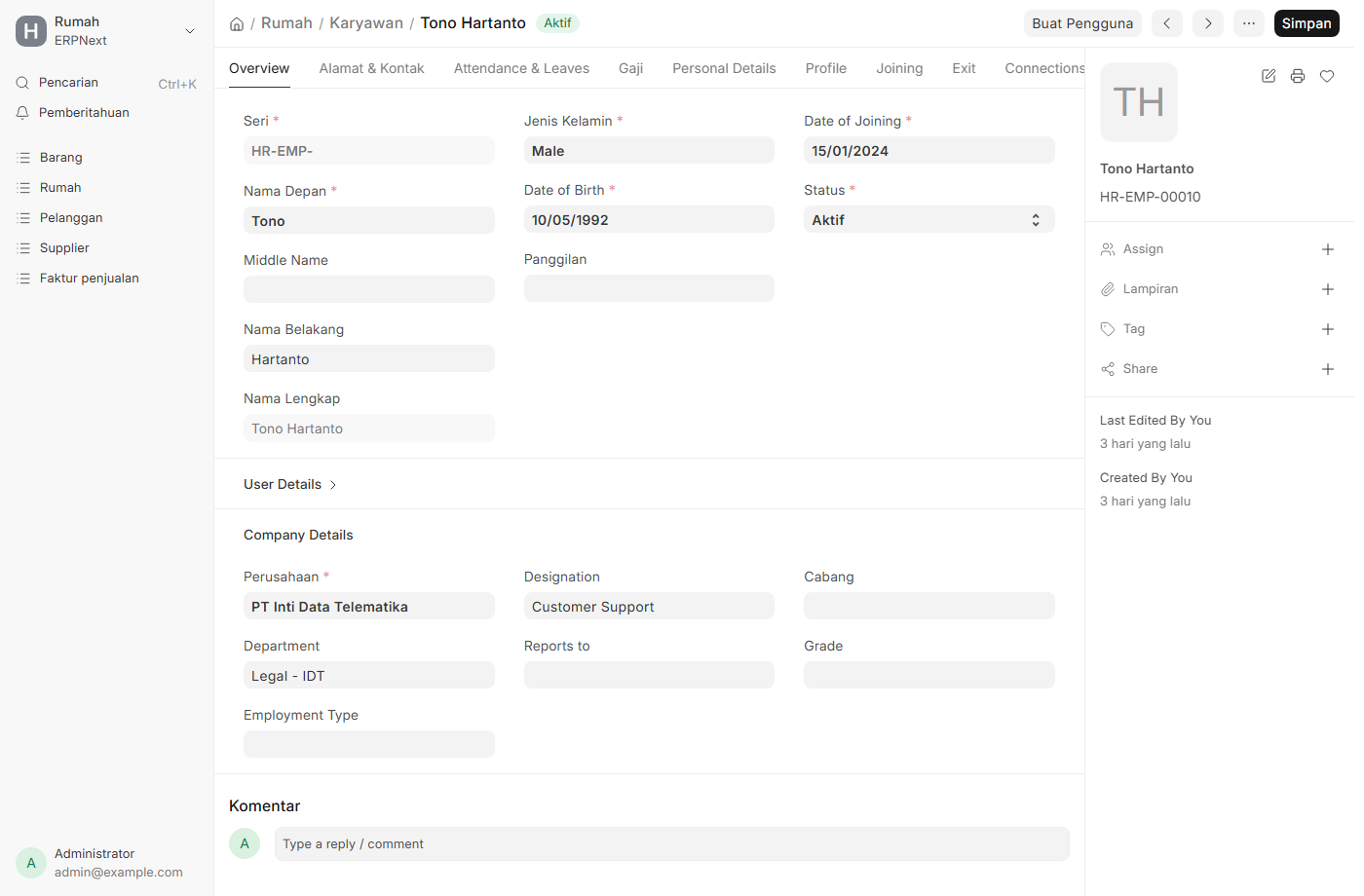Click the Supplier list icon in sidebar
Image resolution: width=1364 pixels, height=896 pixels.
(x=24, y=248)
